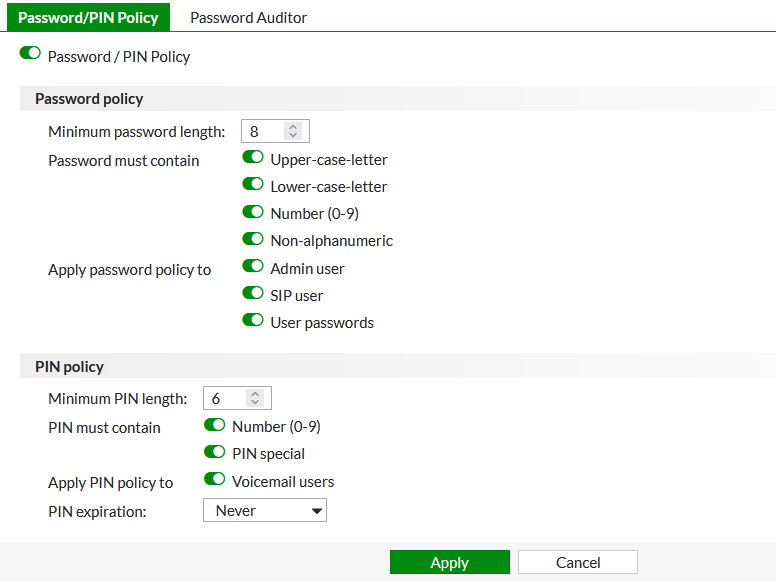Decrease minimum password length with down arrow
This screenshot has width=776, height=581.
(x=293, y=135)
